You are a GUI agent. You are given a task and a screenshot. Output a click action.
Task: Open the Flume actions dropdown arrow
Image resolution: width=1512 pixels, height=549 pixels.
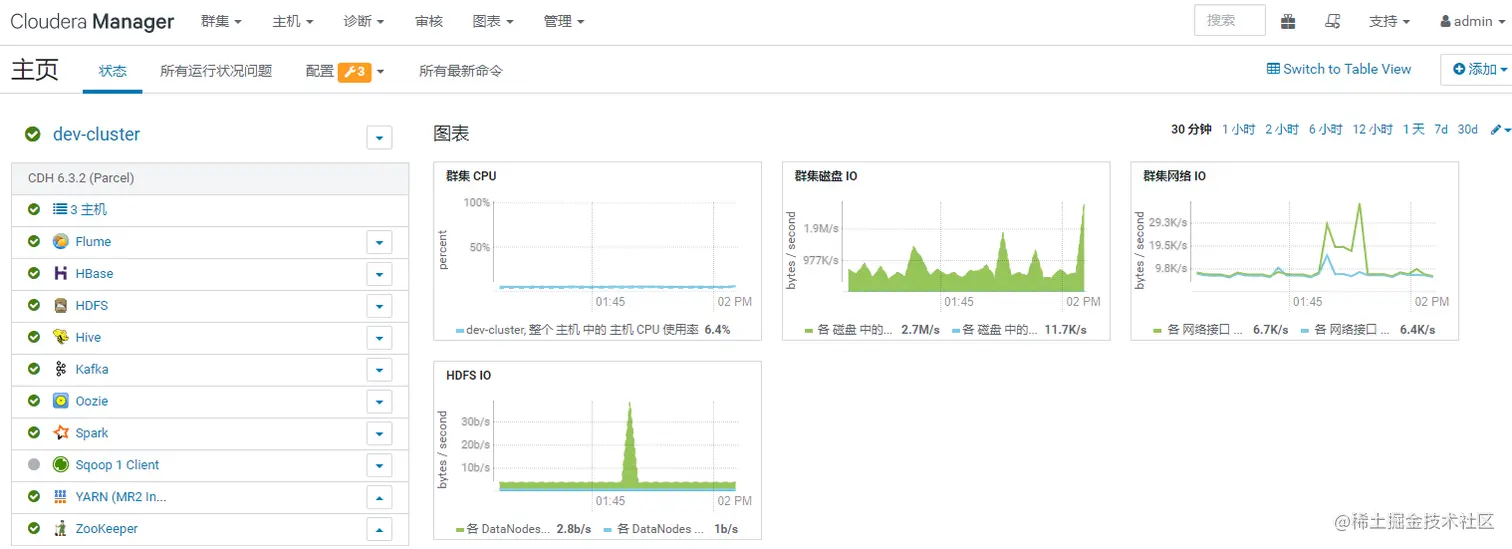(379, 242)
